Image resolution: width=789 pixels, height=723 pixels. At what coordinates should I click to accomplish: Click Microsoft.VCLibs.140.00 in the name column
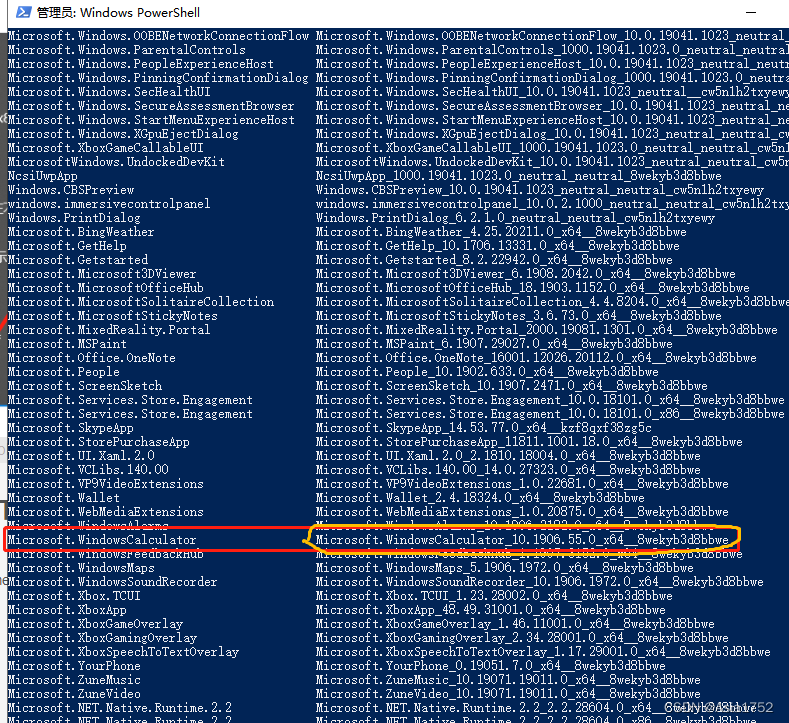pyautogui.click(x=88, y=470)
